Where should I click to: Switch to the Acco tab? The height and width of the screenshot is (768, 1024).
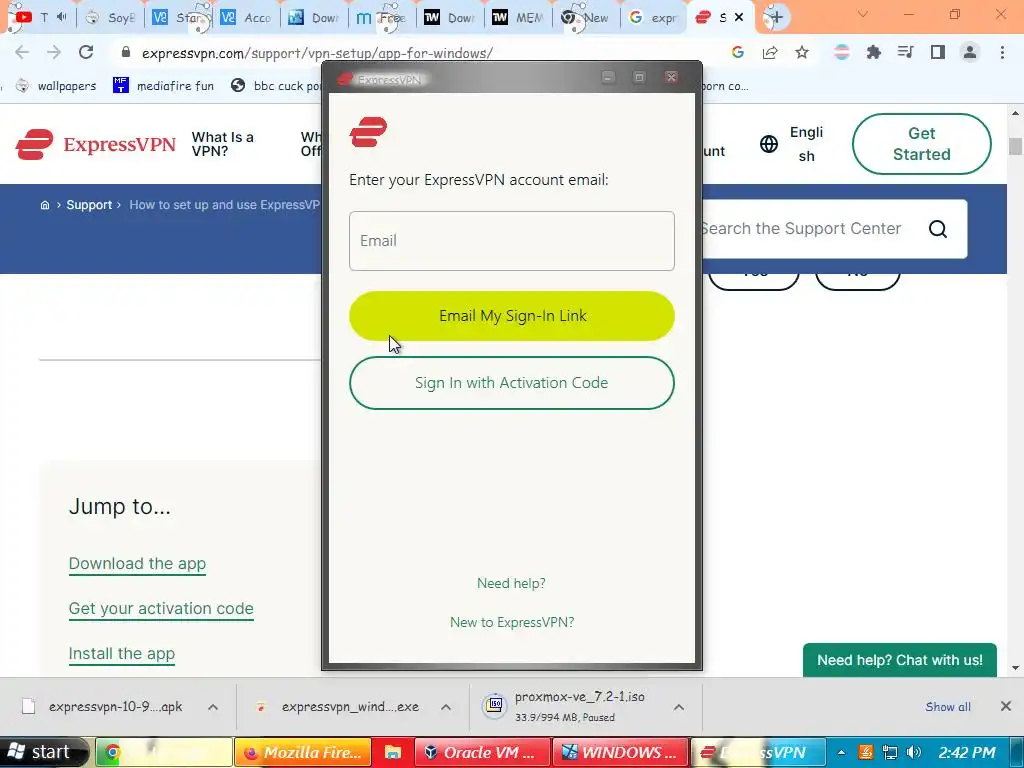[x=247, y=18]
